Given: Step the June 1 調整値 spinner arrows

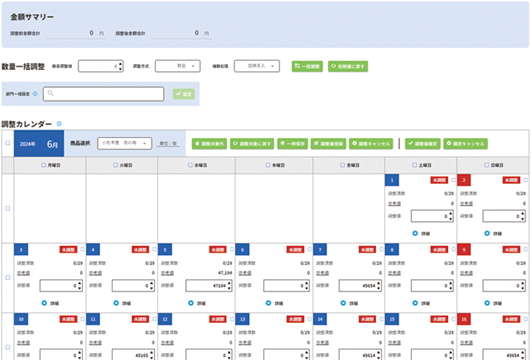Looking at the screenshot, I should pos(451,216).
